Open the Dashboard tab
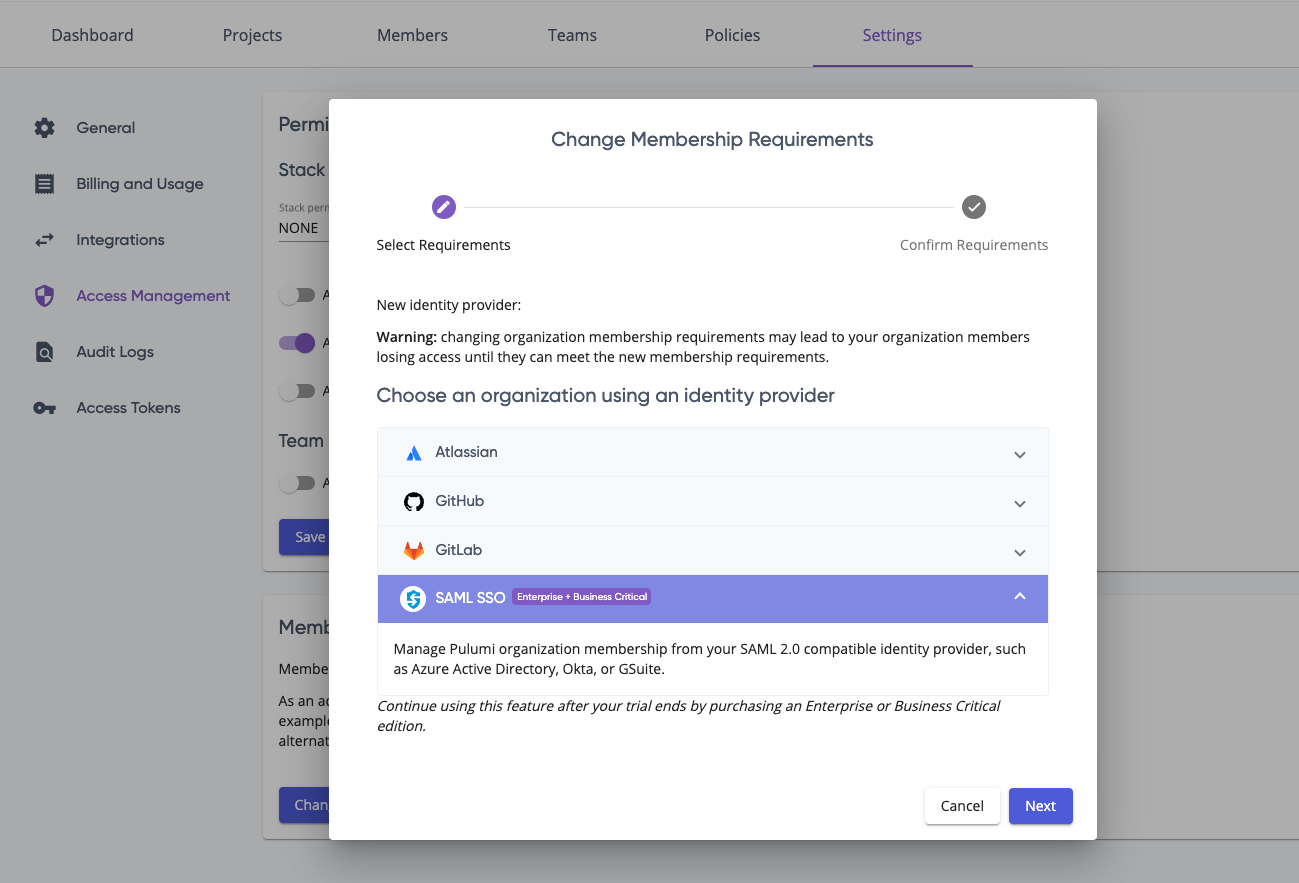Screen dimensions: 1299x883 [x=92, y=35]
